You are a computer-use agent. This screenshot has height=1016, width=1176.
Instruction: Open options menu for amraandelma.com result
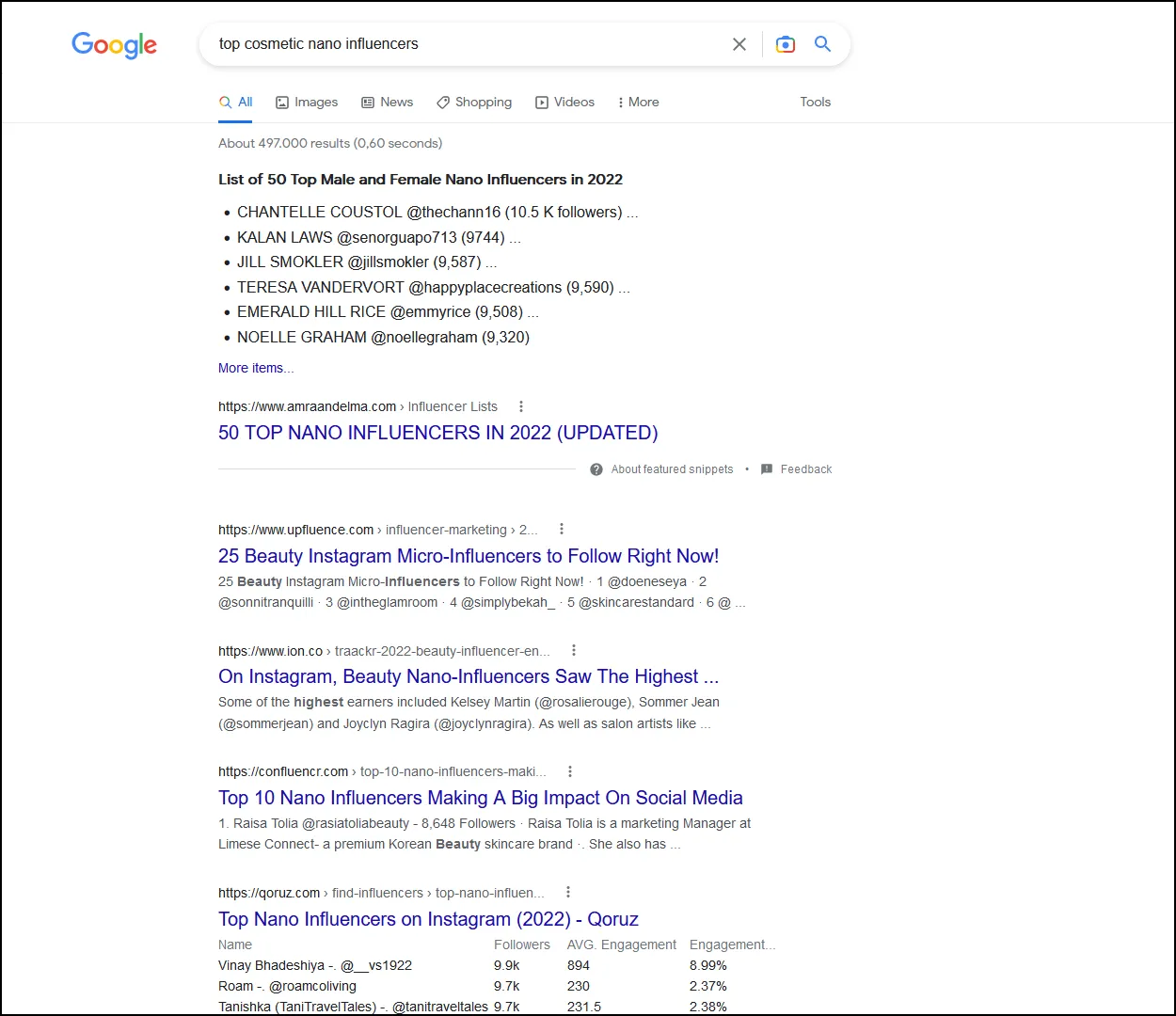[521, 406]
